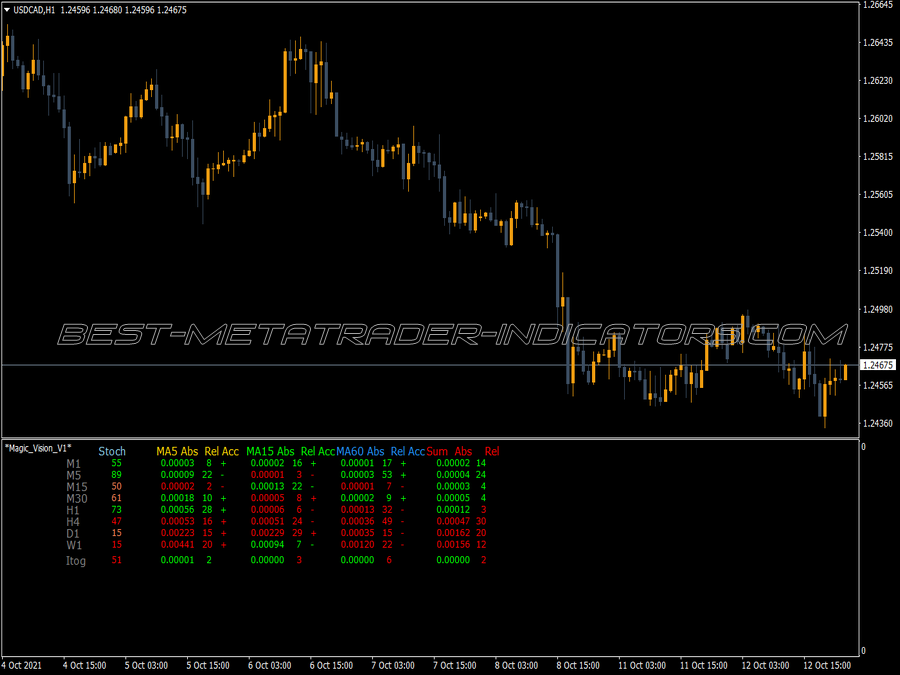This screenshot has height=675, width=900.
Task: Select the M15 timeframe row label
Action: tap(77, 487)
